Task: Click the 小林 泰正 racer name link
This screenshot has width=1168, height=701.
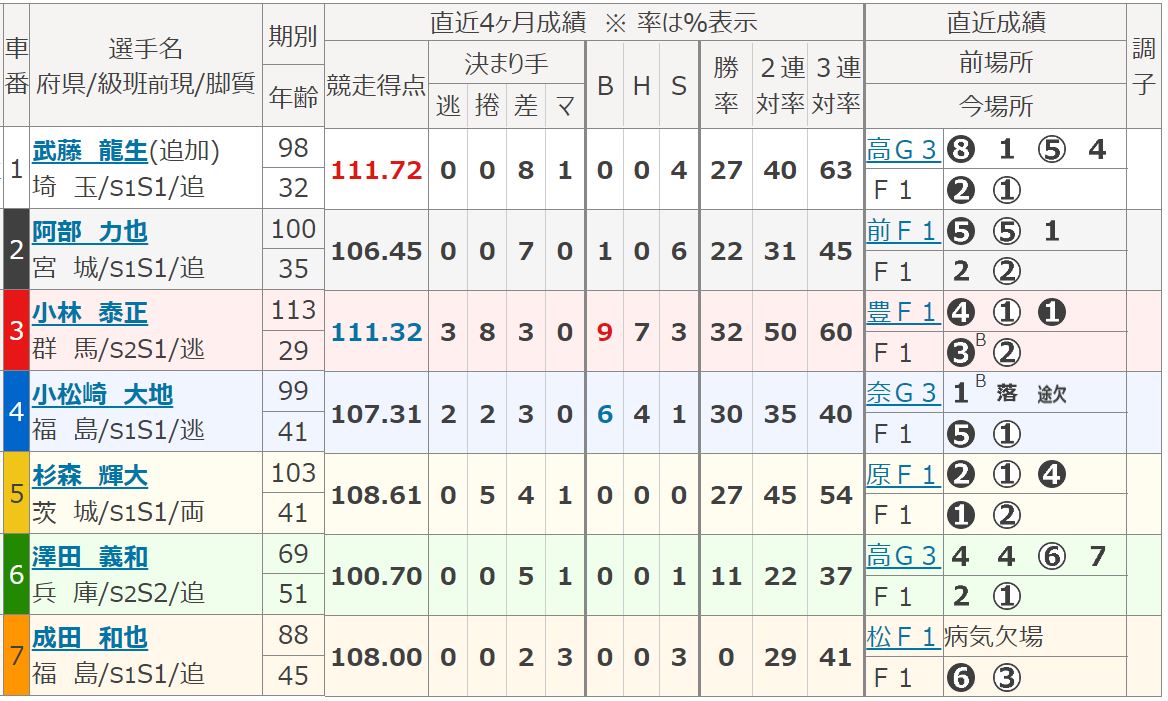Action: 90,313
